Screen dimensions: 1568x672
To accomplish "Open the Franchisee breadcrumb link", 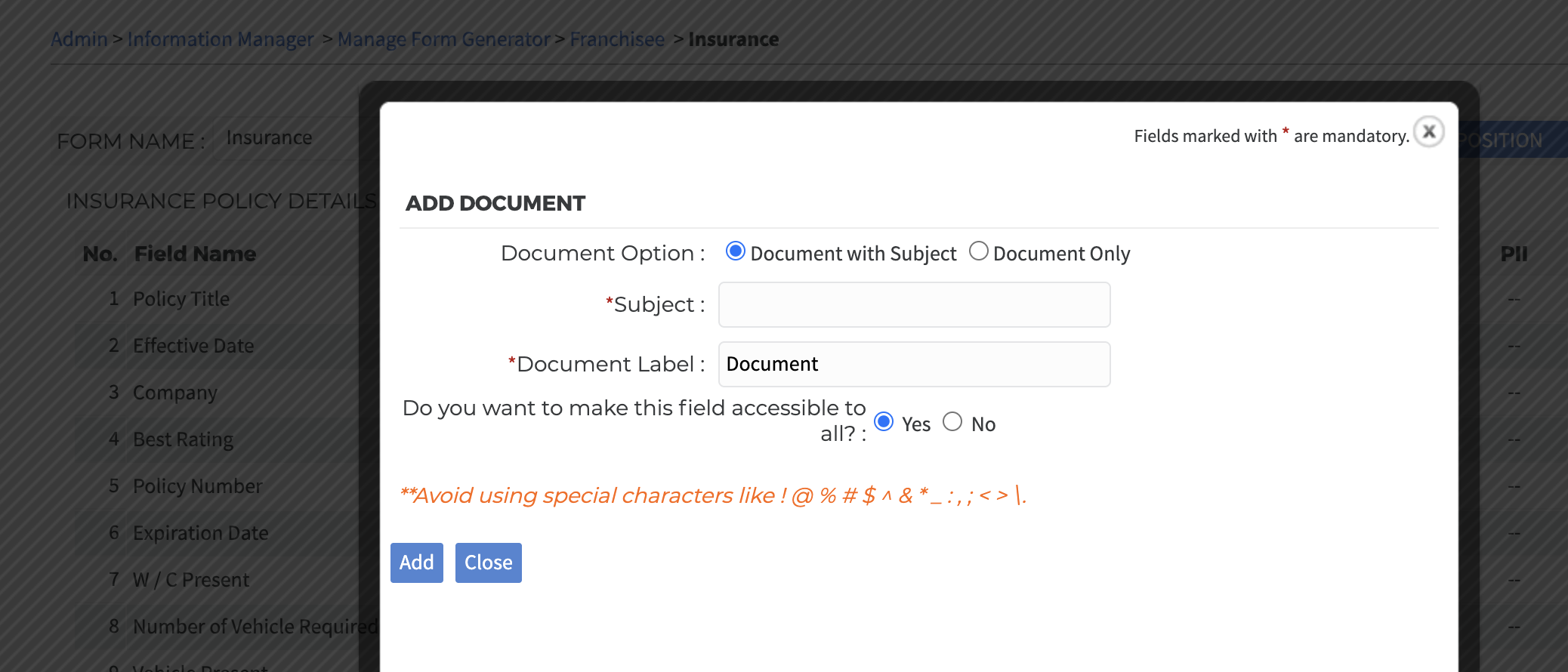I will (x=617, y=39).
